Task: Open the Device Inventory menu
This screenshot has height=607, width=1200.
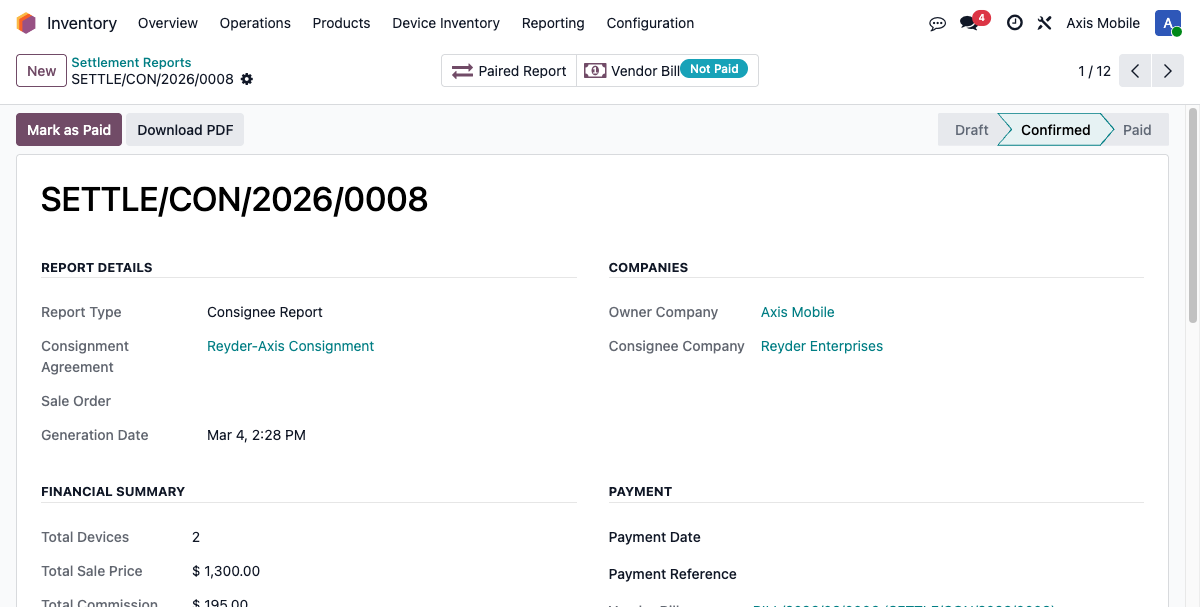Action: [x=446, y=23]
